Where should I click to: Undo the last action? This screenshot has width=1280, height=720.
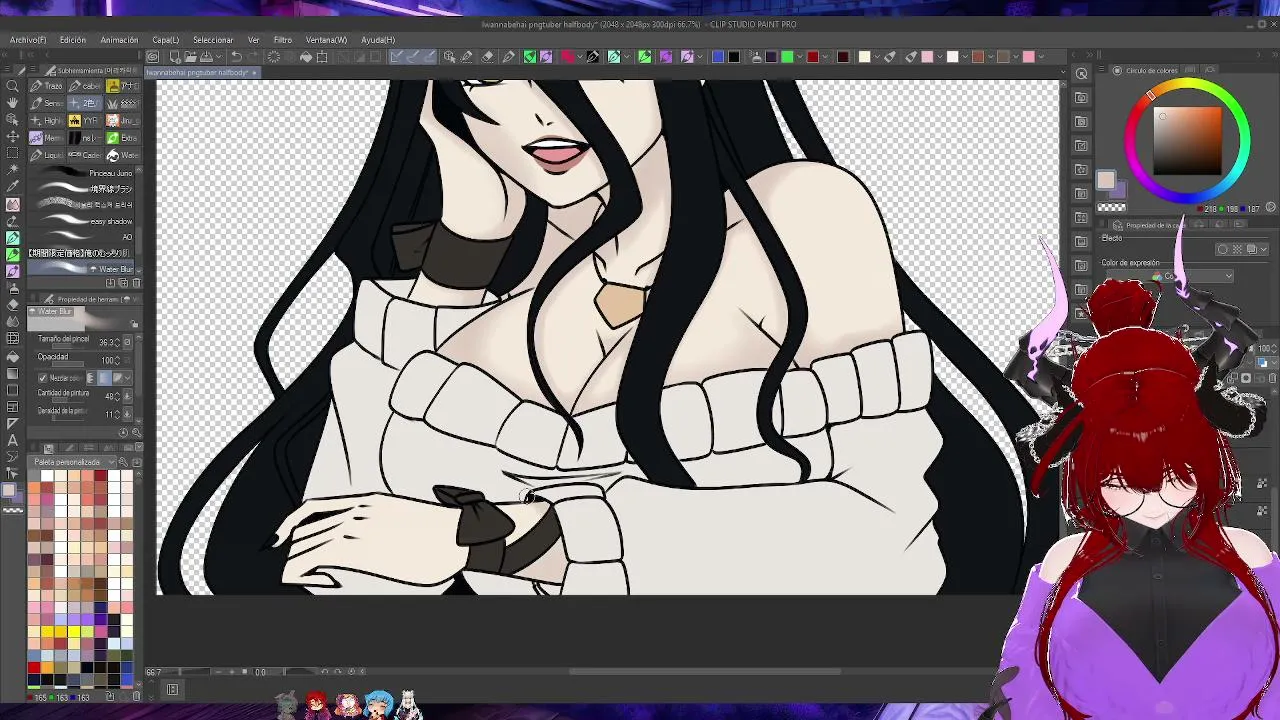(x=236, y=57)
